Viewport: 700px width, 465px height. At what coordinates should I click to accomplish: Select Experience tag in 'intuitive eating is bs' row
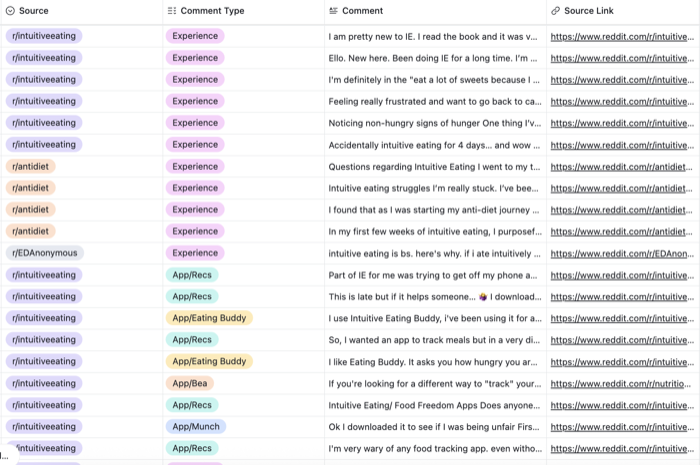195,253
